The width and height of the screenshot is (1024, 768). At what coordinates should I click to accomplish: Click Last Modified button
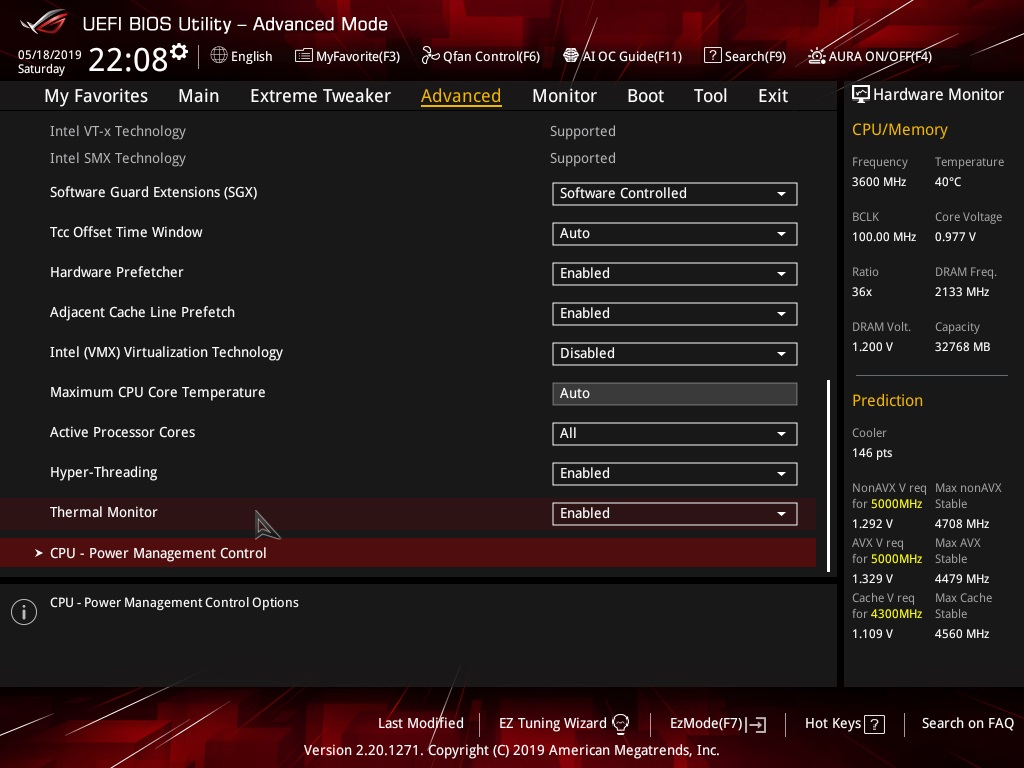coord(421,723)
